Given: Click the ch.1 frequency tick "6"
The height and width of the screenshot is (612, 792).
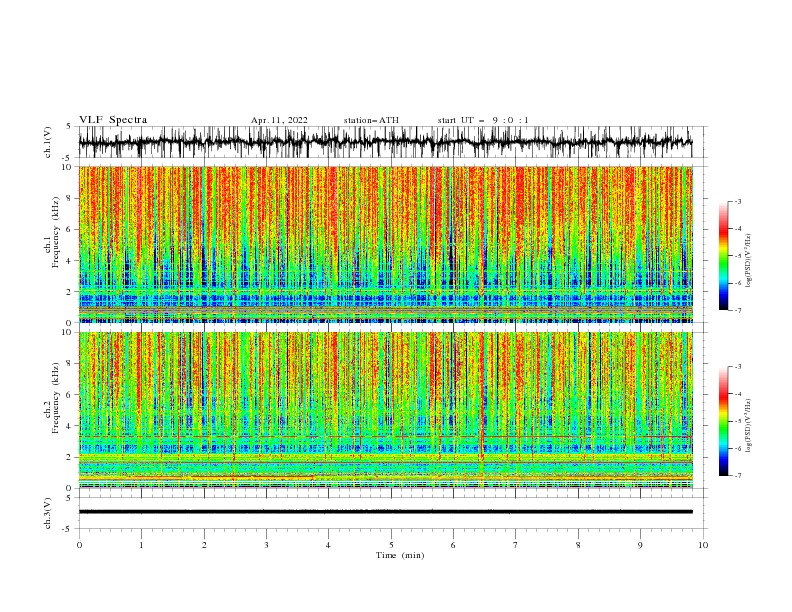Looking at the screenshot, I should point(70,229).
